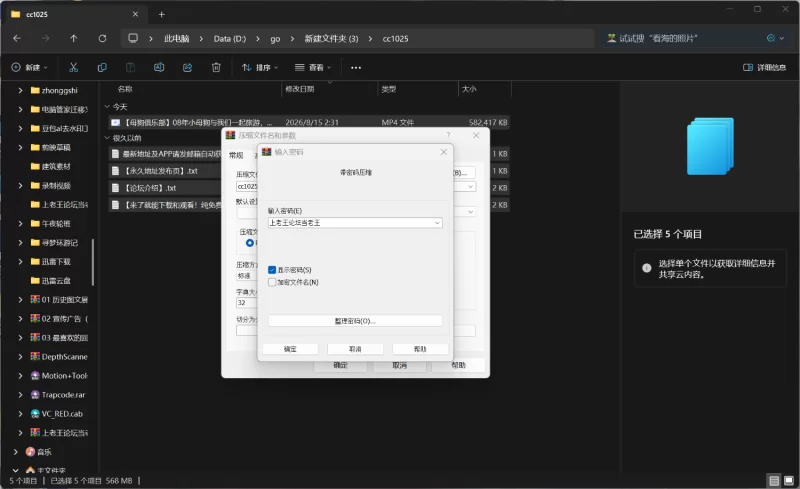Open the password history dropdown arrow
Image resolution: width=800 pixels, height=489 pixels.
coord(437,223)
